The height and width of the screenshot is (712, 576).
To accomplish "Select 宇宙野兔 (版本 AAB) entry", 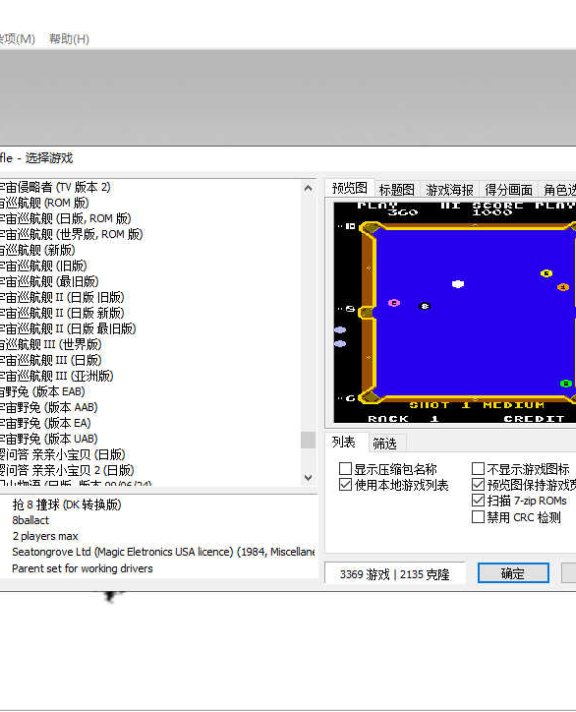I will pyautogui.click(x=49, y=407).
